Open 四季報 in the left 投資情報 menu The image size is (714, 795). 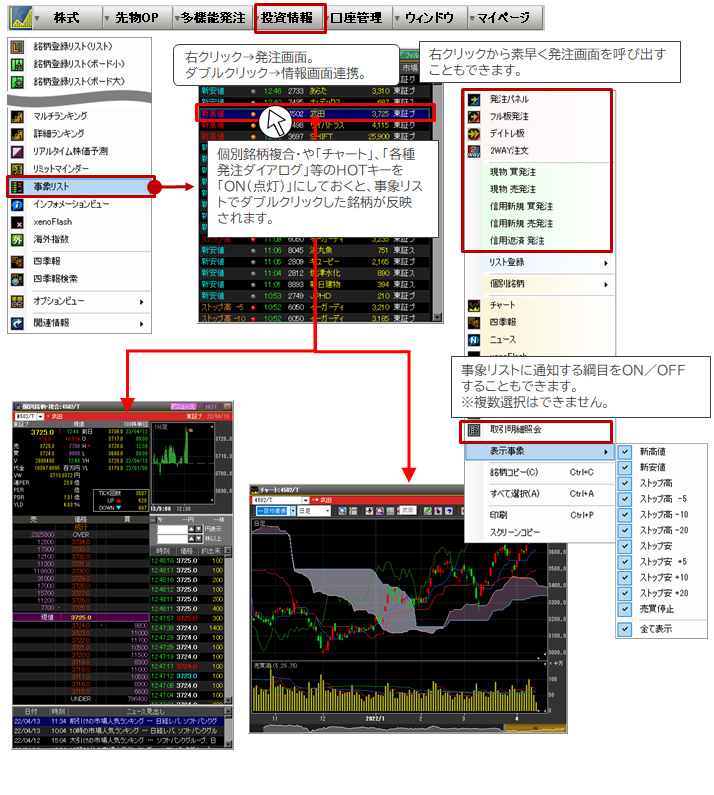coord(79,262)
